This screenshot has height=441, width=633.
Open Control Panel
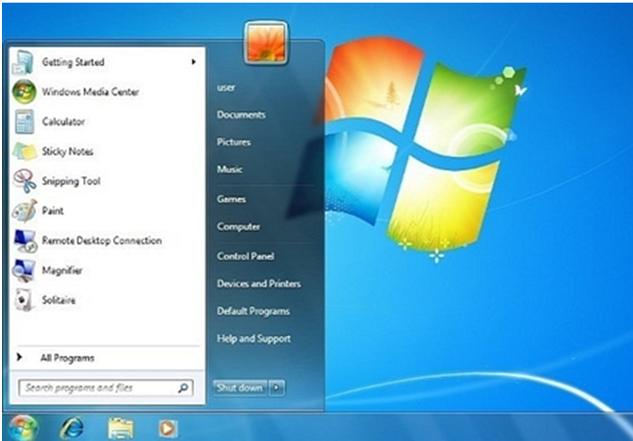(x=245, y=256)
